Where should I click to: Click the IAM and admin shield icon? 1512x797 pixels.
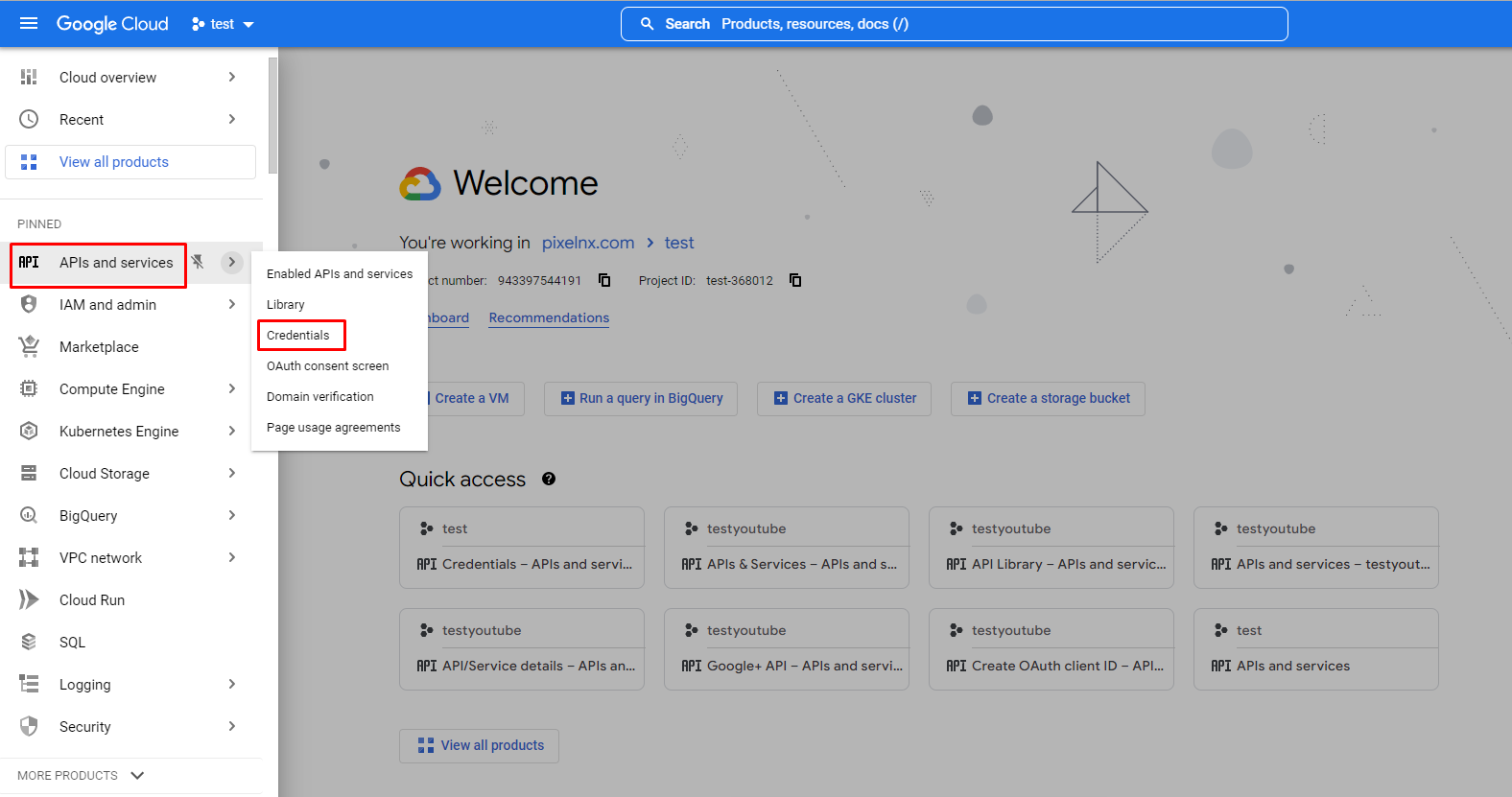(x=29, y=304)
